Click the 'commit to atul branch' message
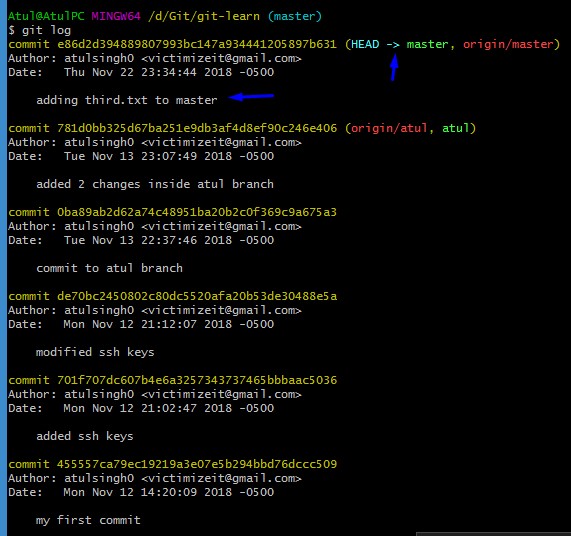Viewport: 571px width, 536px height. coord(109,268)
